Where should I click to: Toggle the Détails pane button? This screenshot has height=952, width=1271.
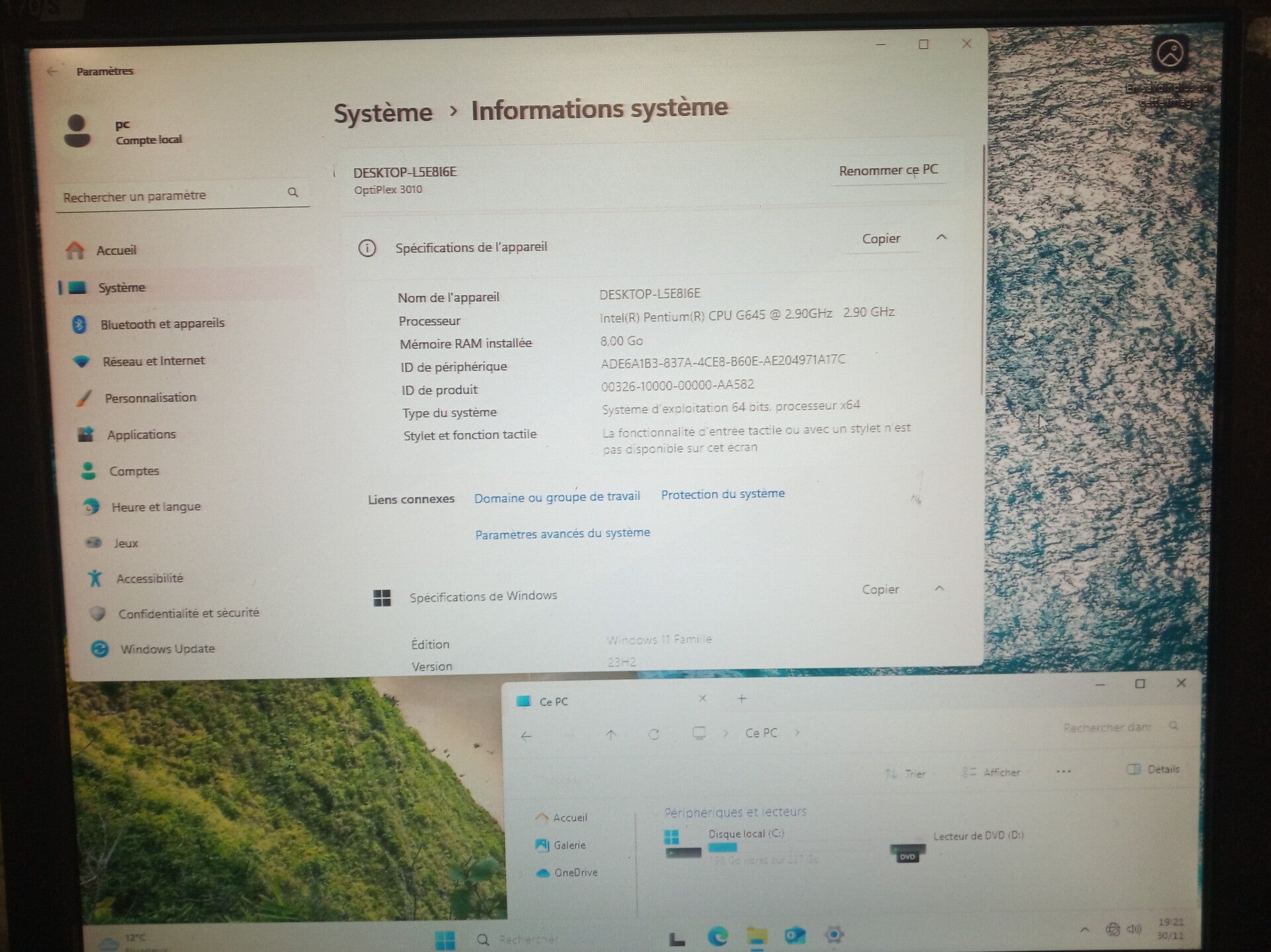(x=1153, y=769)
